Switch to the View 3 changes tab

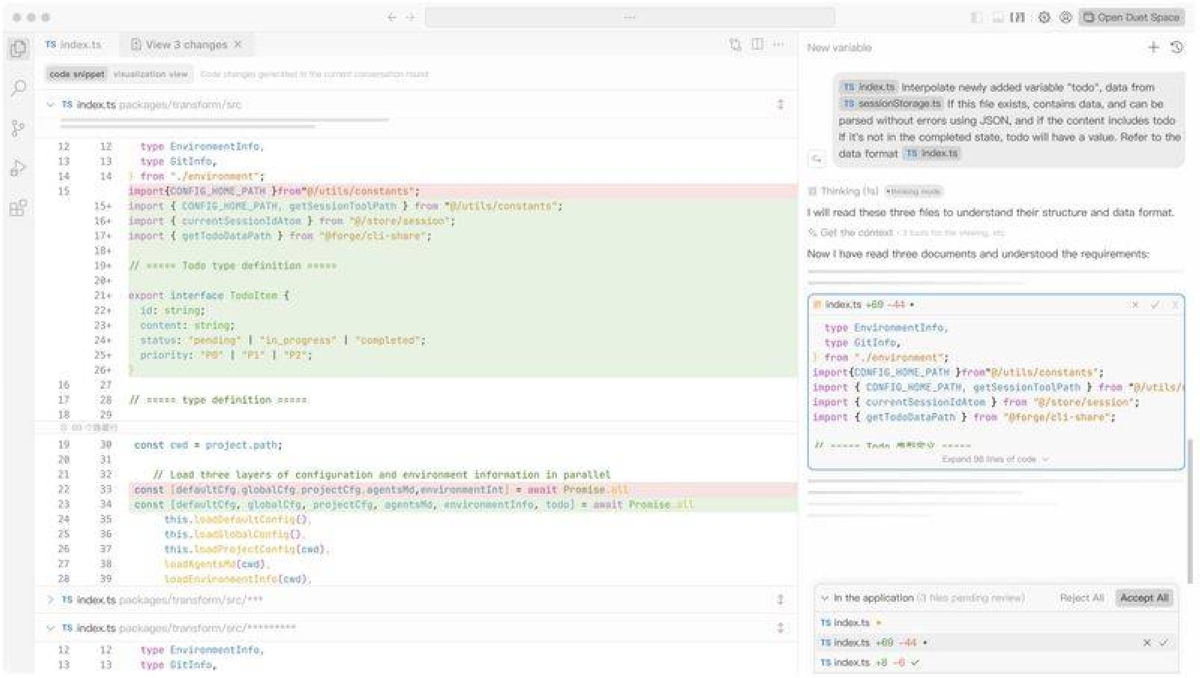coord(186,45)
